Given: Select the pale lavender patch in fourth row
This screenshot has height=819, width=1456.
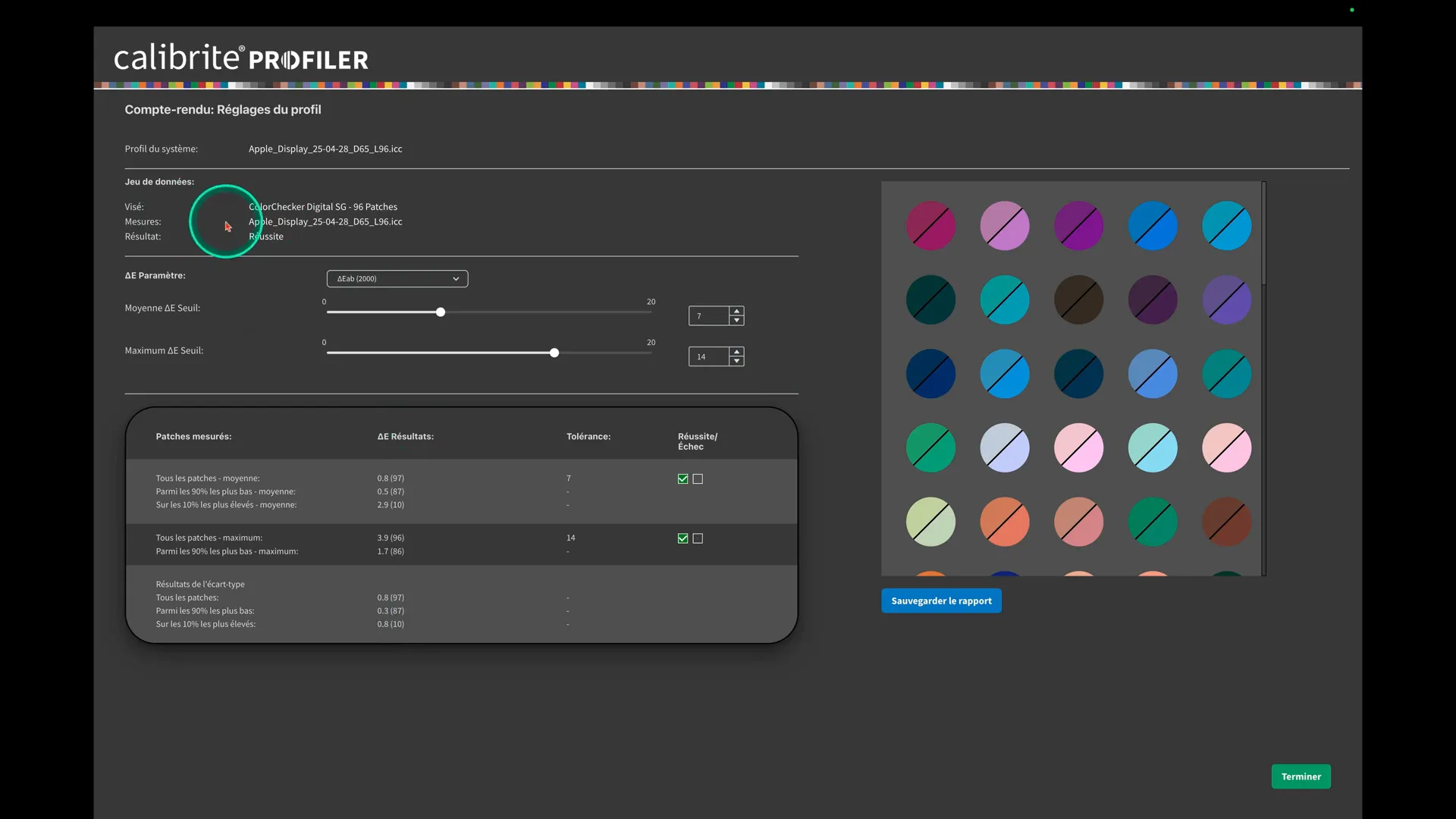Looking at the screenshot, I should (x=1005, y=448).
